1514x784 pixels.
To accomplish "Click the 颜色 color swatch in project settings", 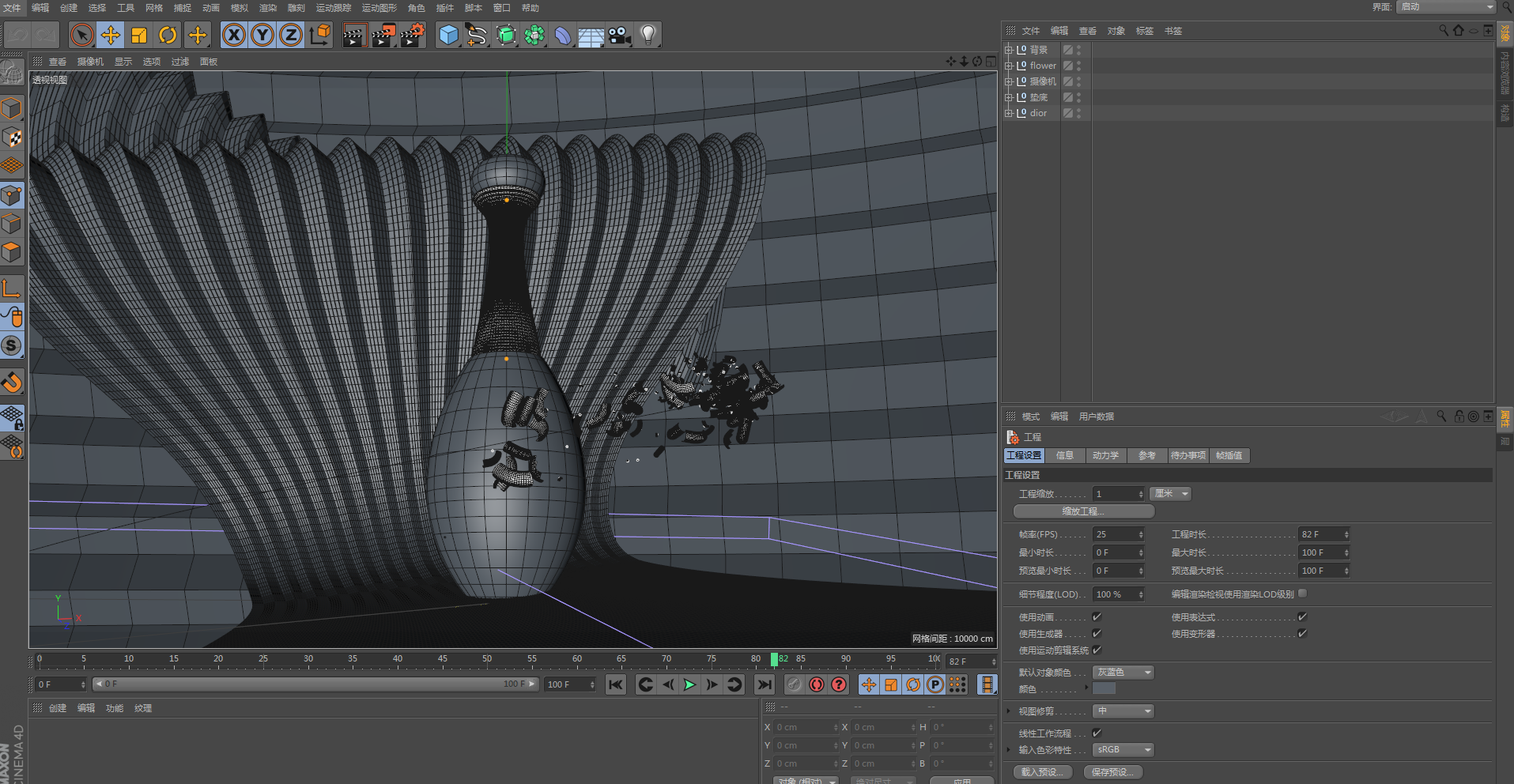I will pos(1104,688).
